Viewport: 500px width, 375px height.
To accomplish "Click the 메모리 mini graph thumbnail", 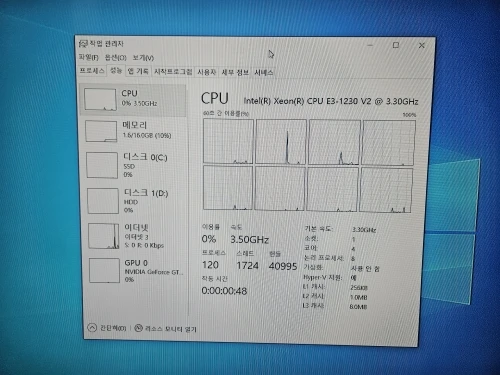I will tap(101, 131).
